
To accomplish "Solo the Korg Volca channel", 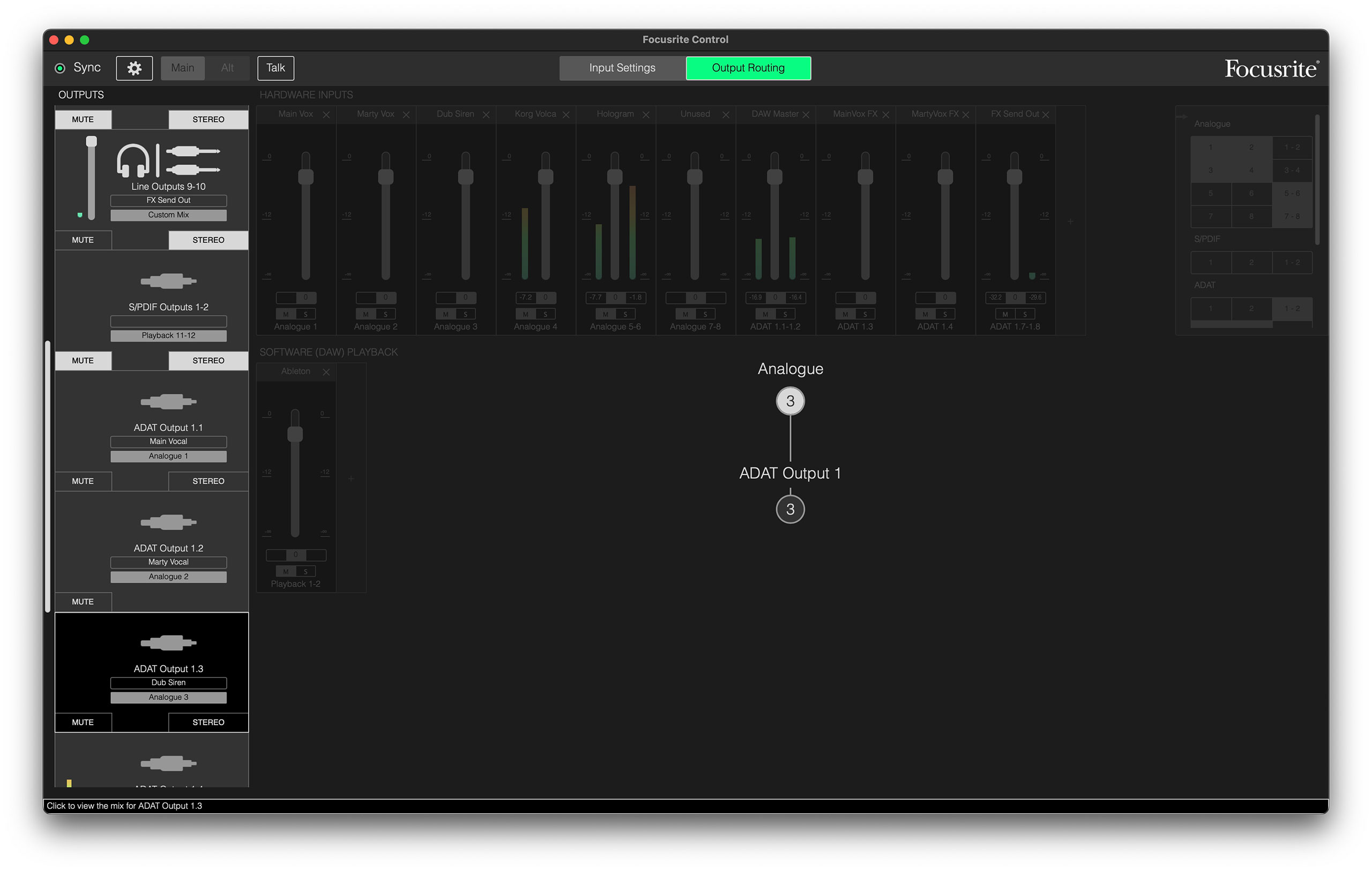I will pos(545,314).
